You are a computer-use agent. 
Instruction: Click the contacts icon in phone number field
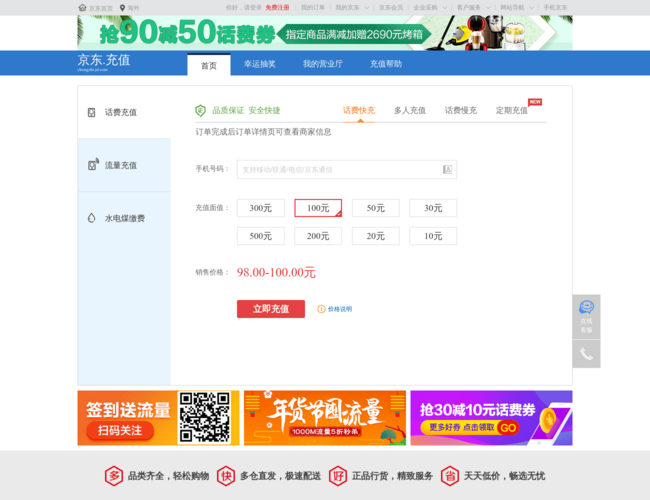pos(447,170)
